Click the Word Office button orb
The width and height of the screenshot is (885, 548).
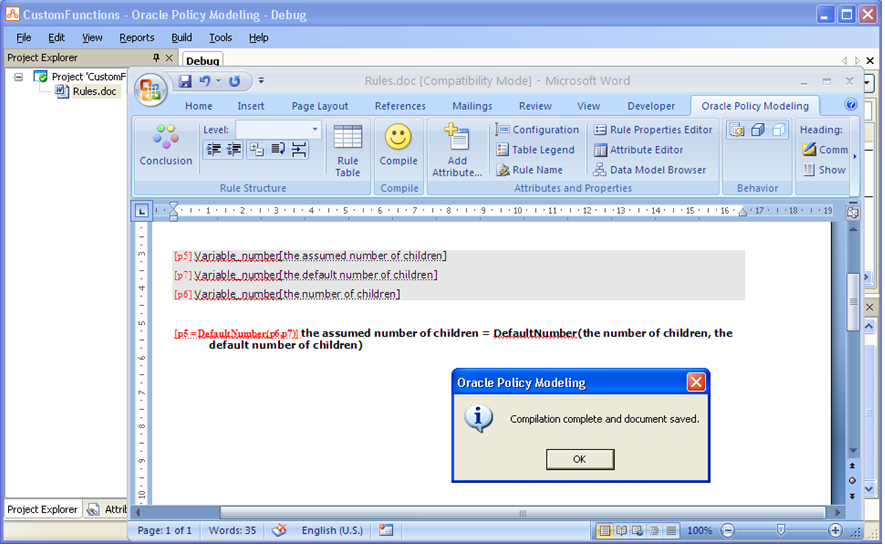(150, 90)
